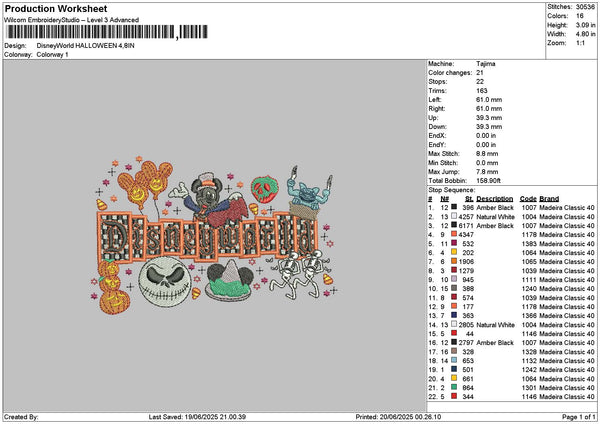Click the Max Stitch value '8.8 mm'
The height and width of the screenshot is (424, 600).
point(487,154)
